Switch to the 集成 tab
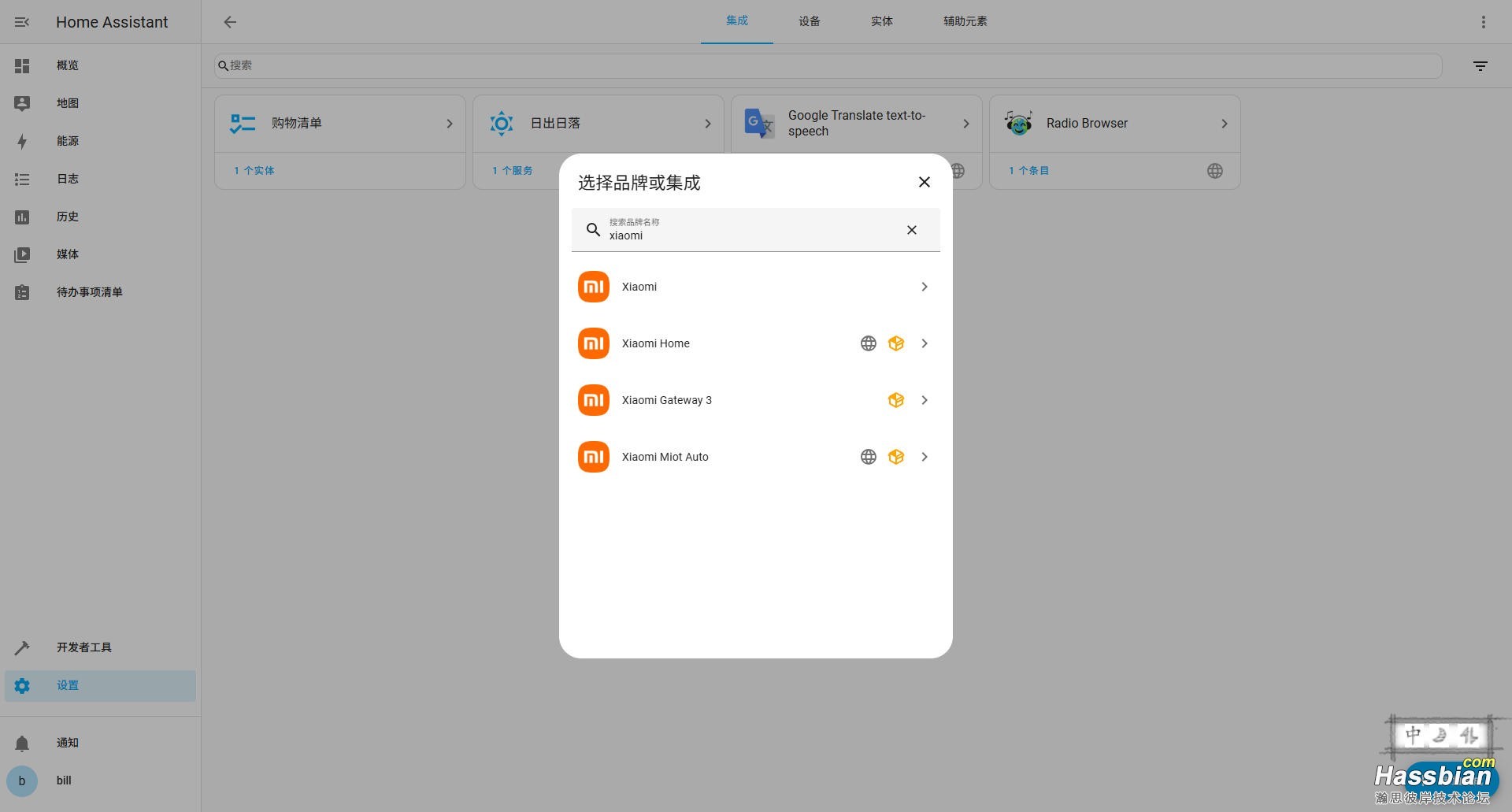 tap(737, 21)
